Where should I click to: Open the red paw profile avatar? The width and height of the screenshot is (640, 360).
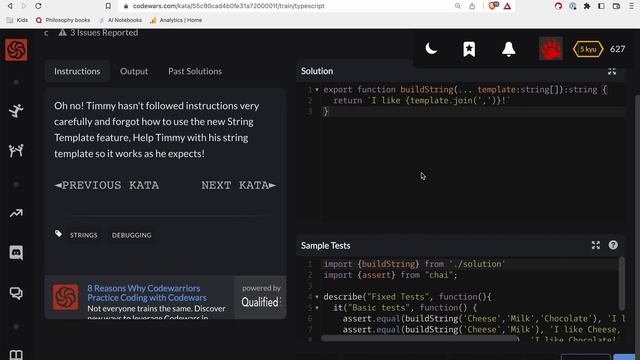[551, 49]
